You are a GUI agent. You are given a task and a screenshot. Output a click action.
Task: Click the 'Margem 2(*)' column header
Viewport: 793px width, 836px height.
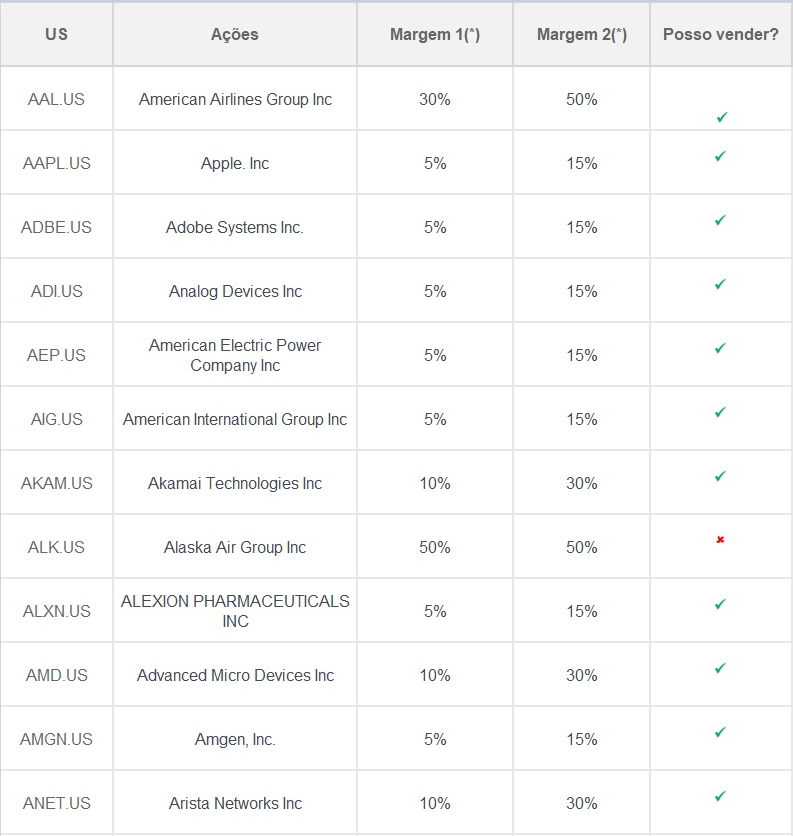coord(581,34)
